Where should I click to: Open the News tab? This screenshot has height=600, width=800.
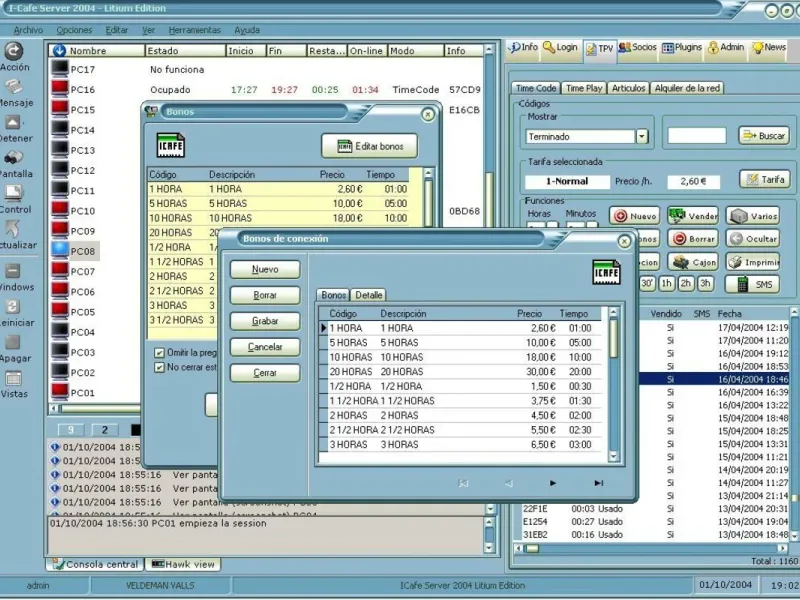(769, 48)
